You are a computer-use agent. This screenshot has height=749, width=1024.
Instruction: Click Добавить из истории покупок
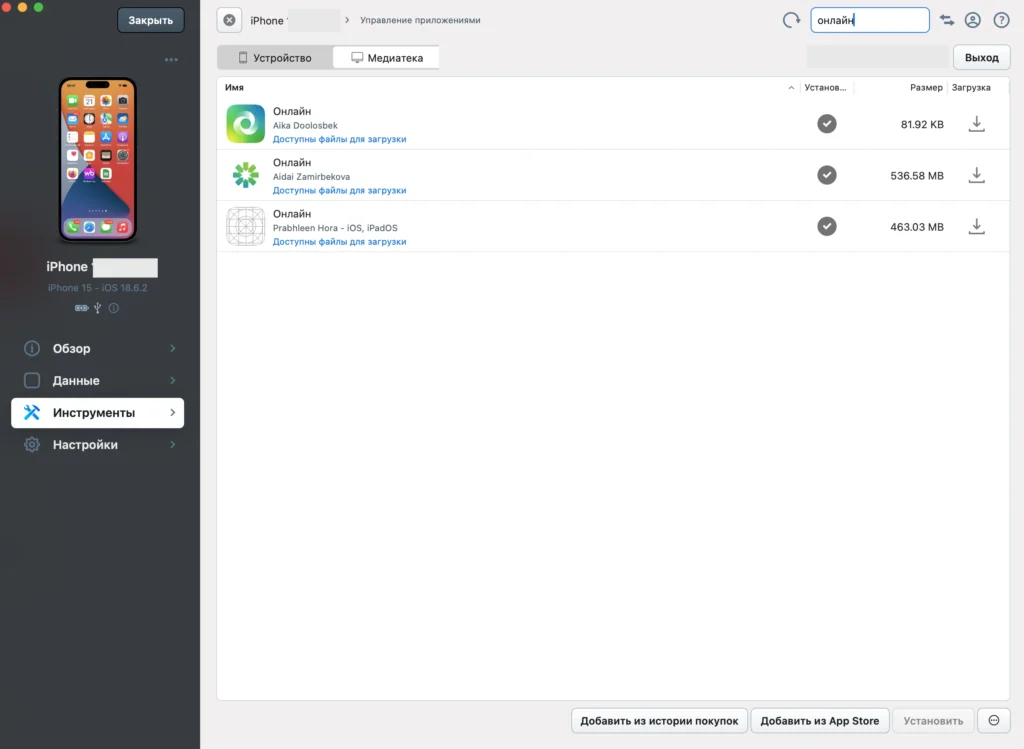tap(659, 720)
